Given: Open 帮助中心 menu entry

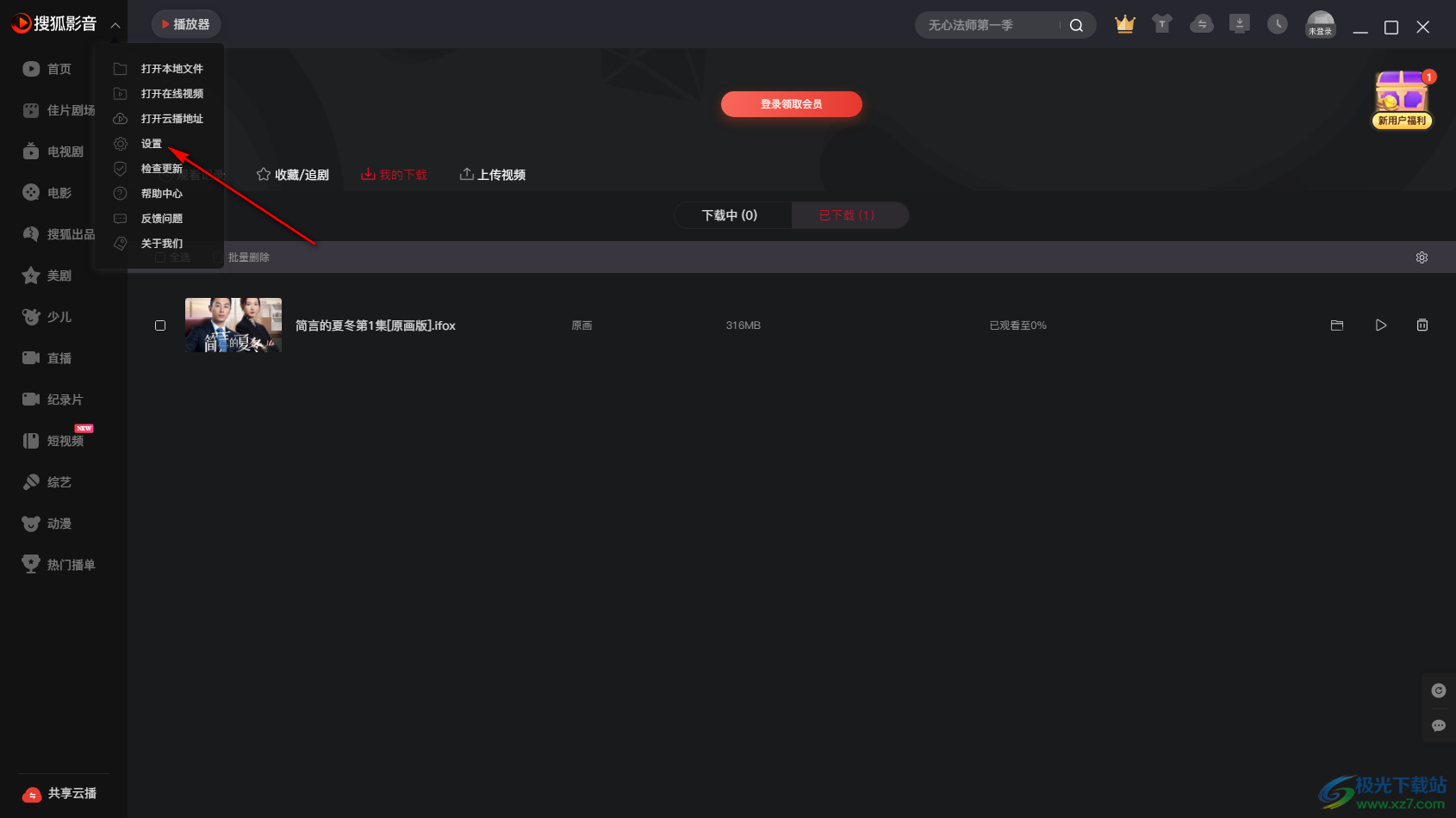Looking at the screenshot, I should coord(160,194).
